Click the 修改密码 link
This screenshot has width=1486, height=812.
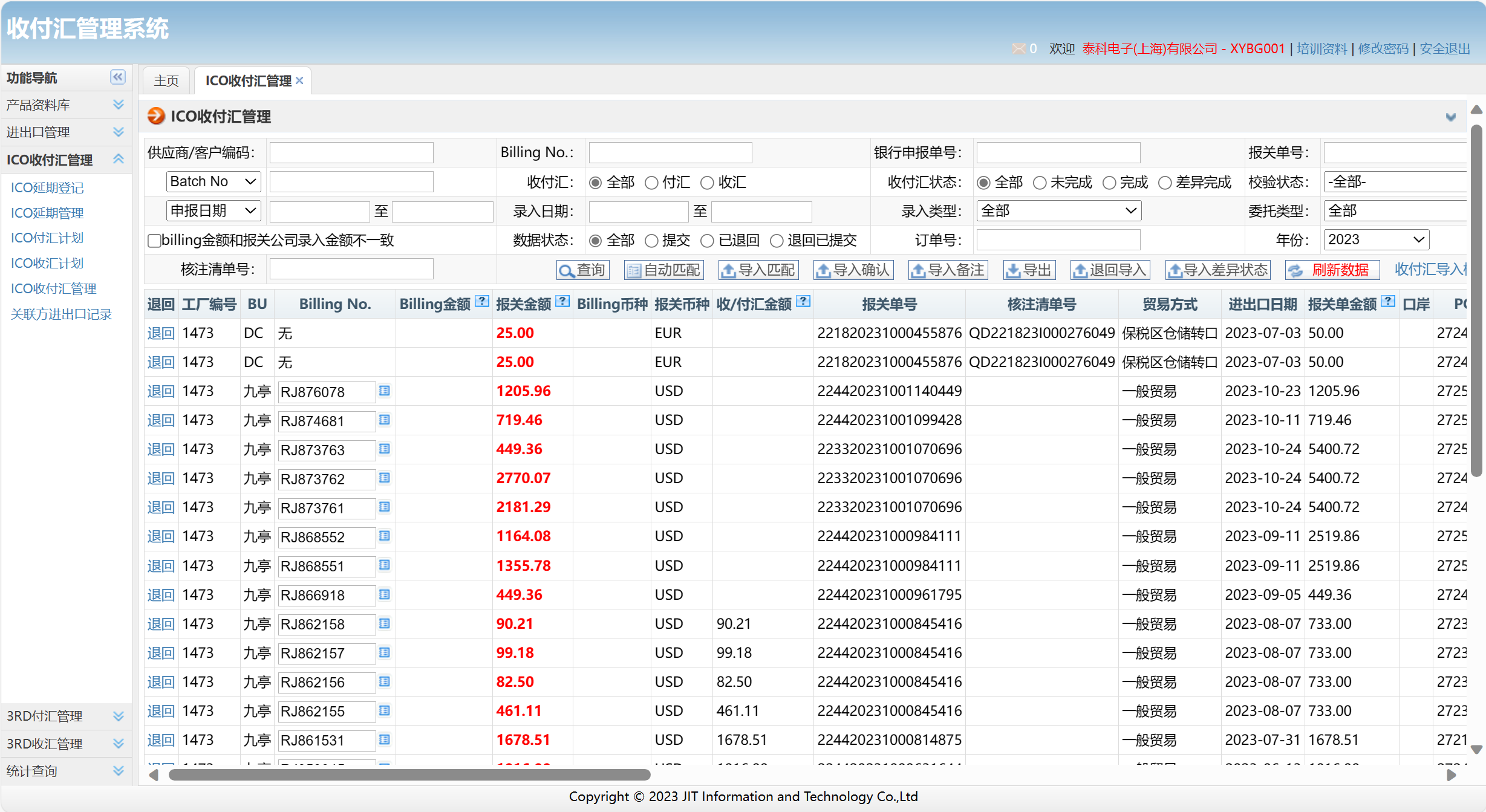click(1383, 48)
